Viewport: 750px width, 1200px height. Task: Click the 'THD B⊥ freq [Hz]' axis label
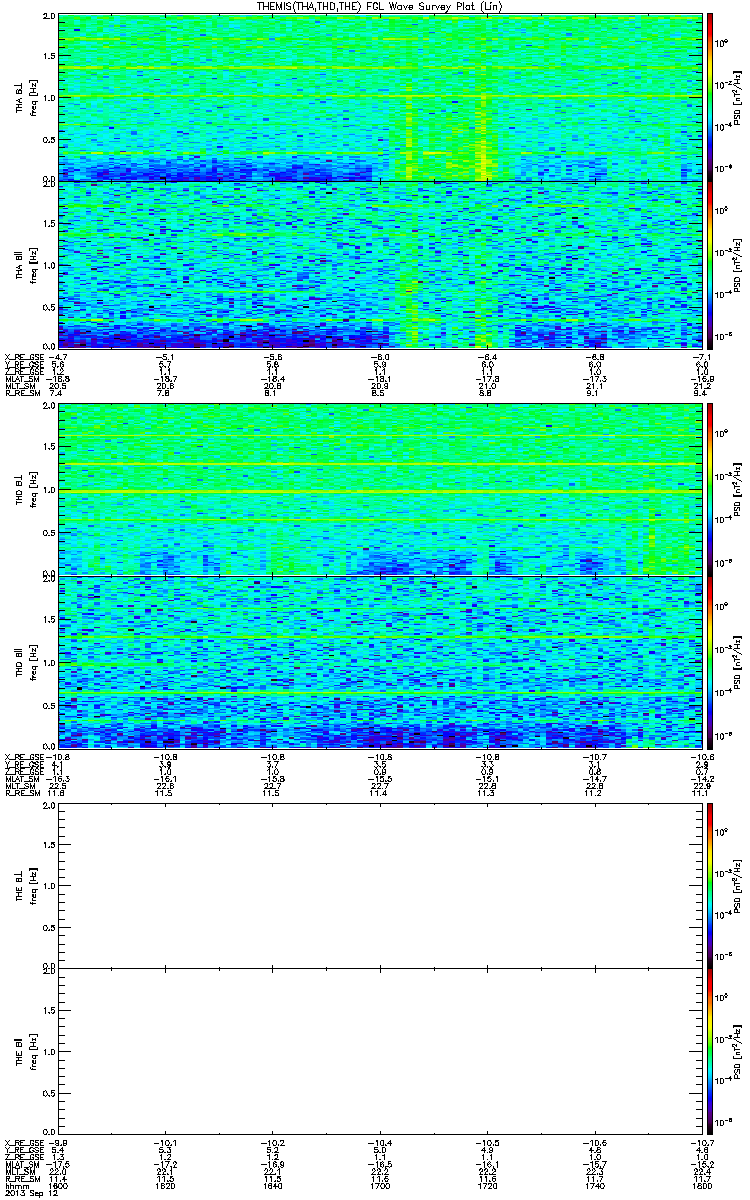[24, 489]
